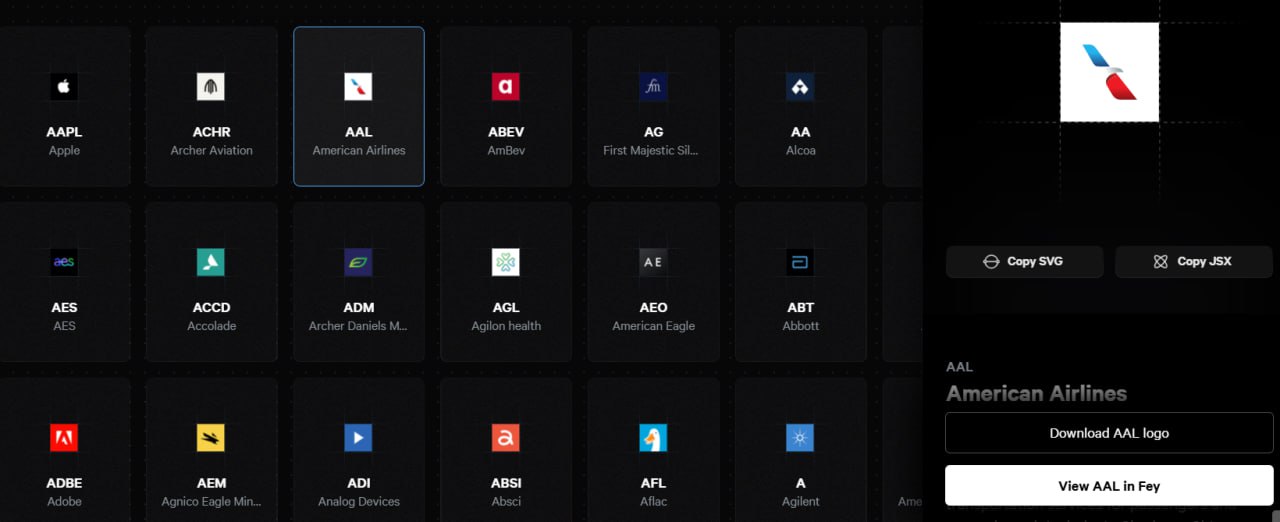Screen dimensions: 1280x522
Task: Select the Archer Daniels Midland ADM tile
Action: 359,282
